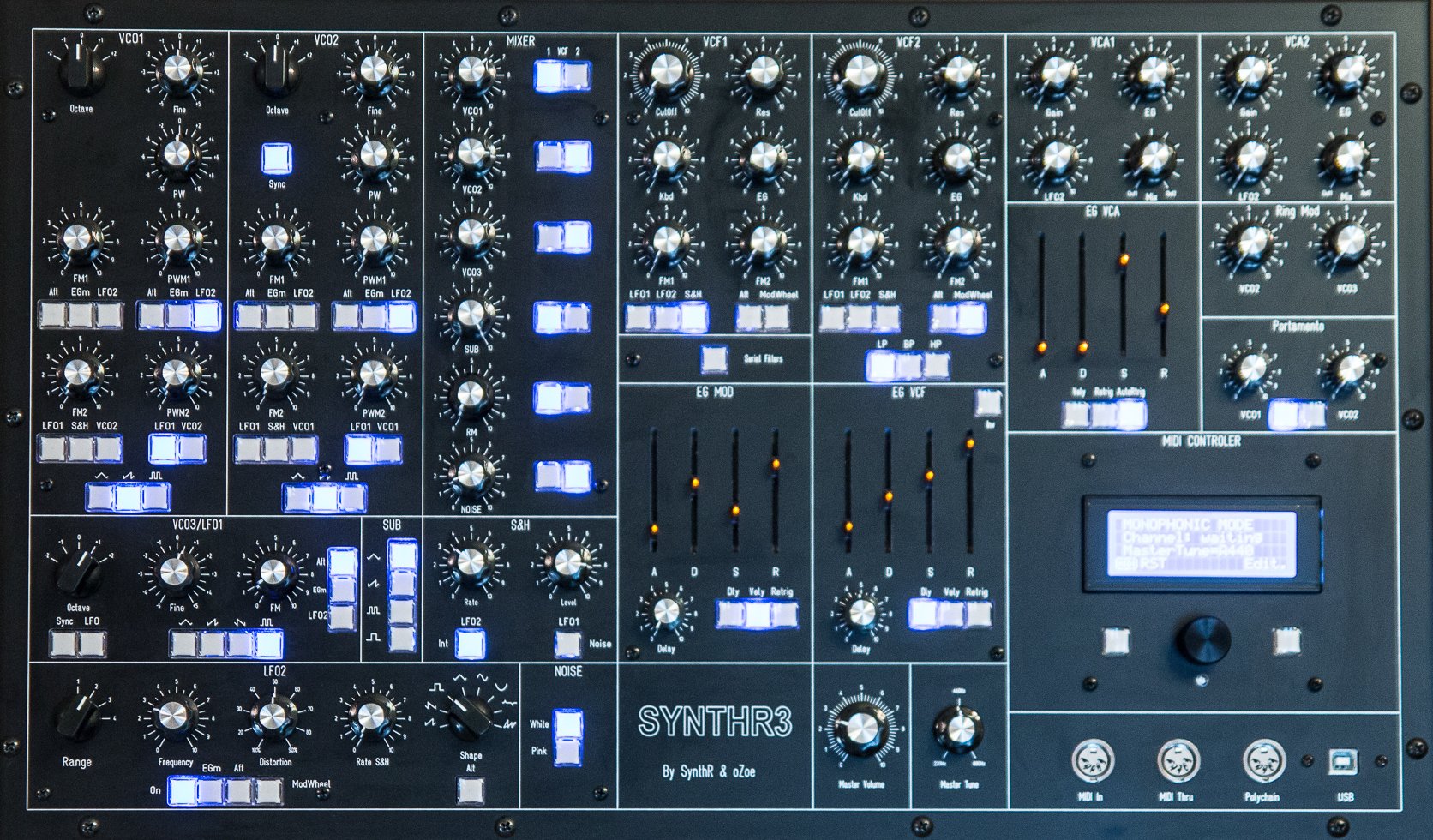Enable the White noise button

pos(567,723)
